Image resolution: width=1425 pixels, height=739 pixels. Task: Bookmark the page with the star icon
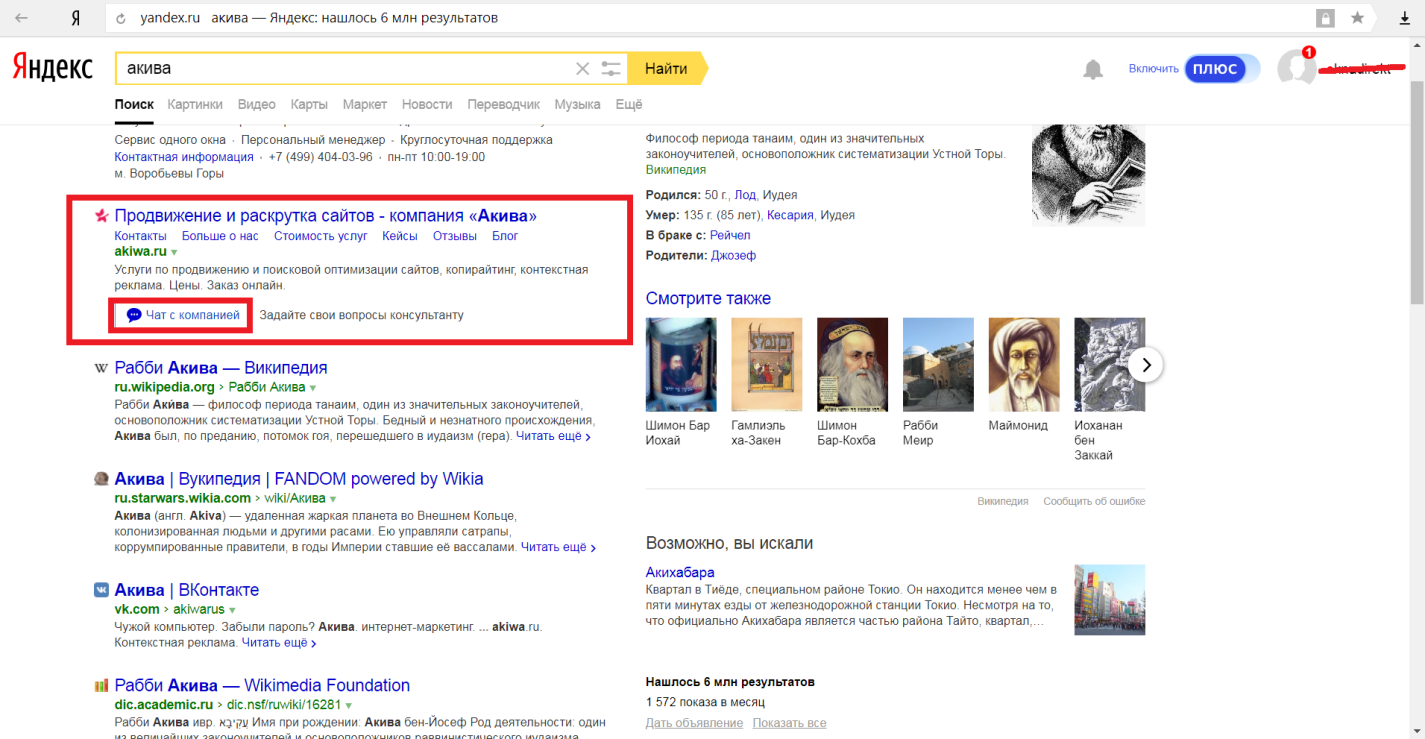1357,18
